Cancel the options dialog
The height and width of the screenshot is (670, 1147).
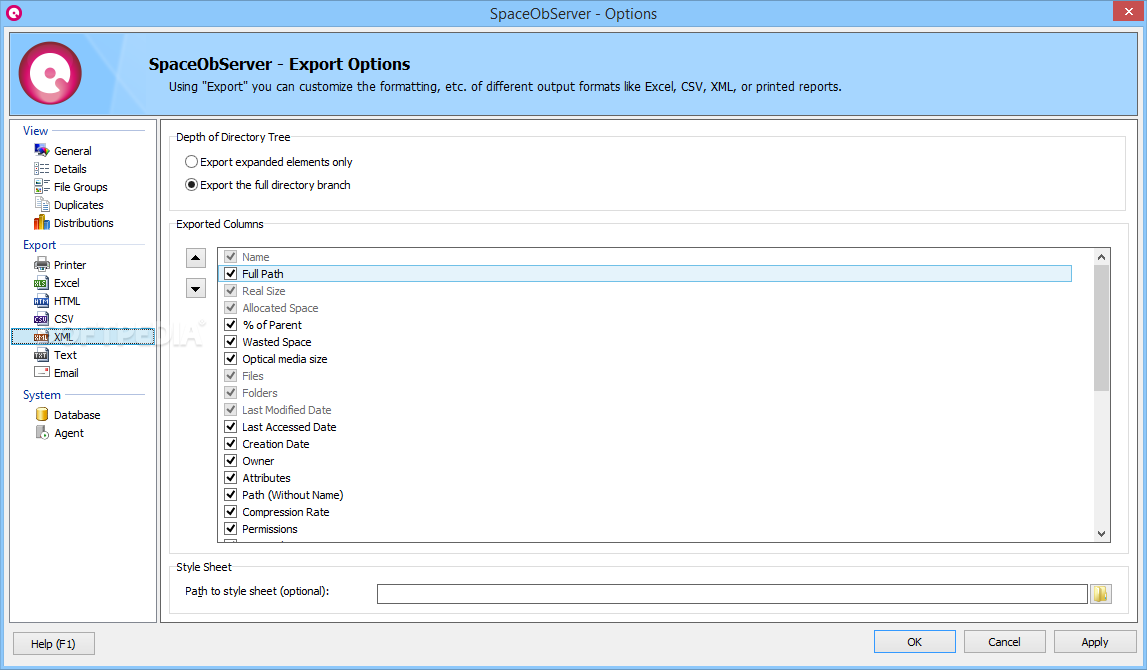(x=1004, y=641)
